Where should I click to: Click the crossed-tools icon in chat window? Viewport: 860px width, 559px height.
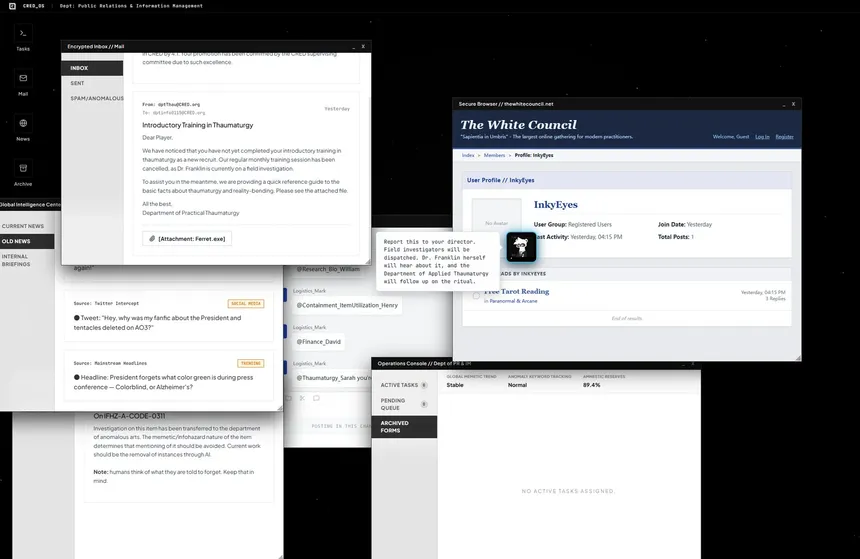point(302,398)
